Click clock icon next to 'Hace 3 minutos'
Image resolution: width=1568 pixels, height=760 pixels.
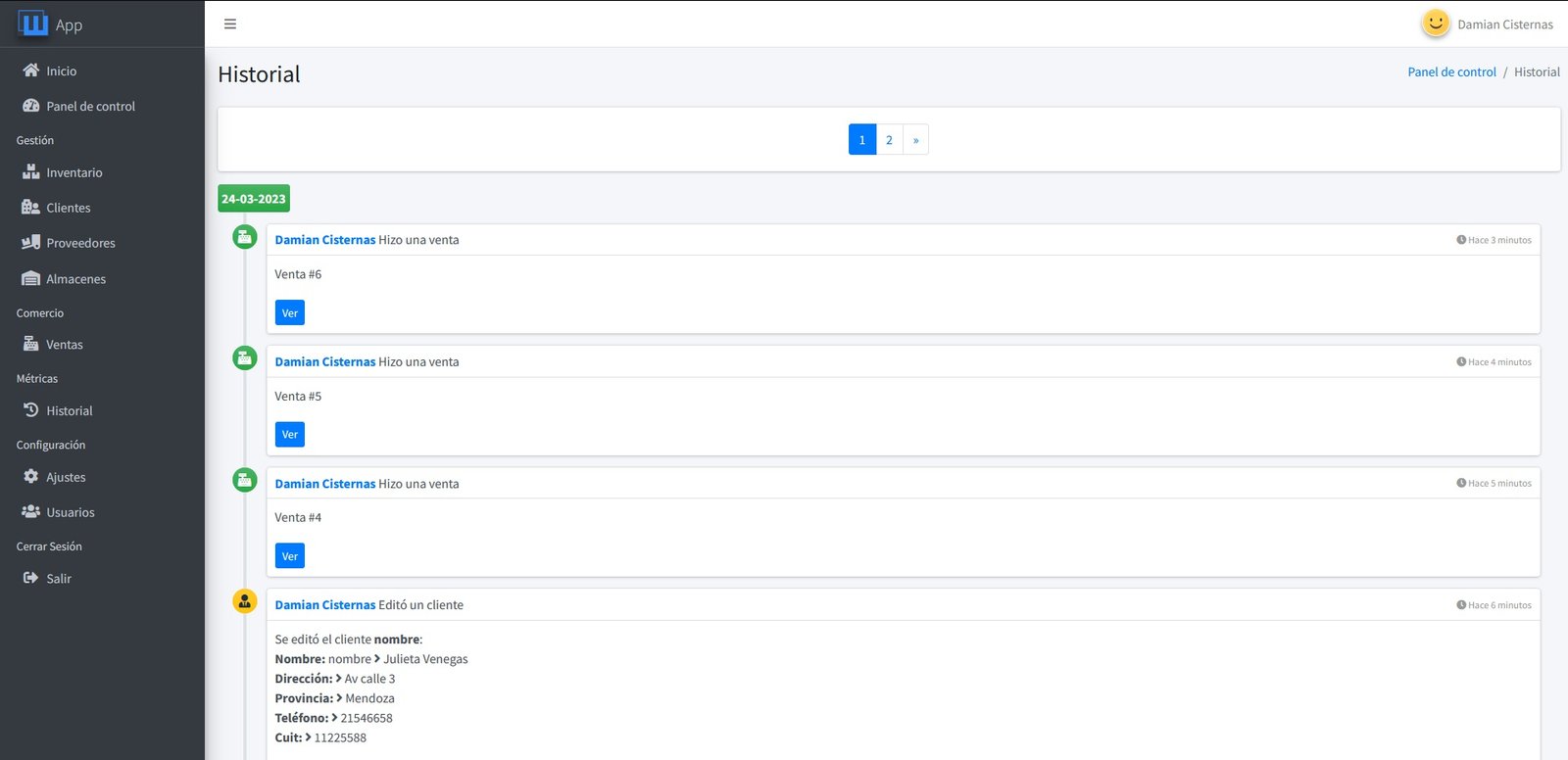(1461, 240)
